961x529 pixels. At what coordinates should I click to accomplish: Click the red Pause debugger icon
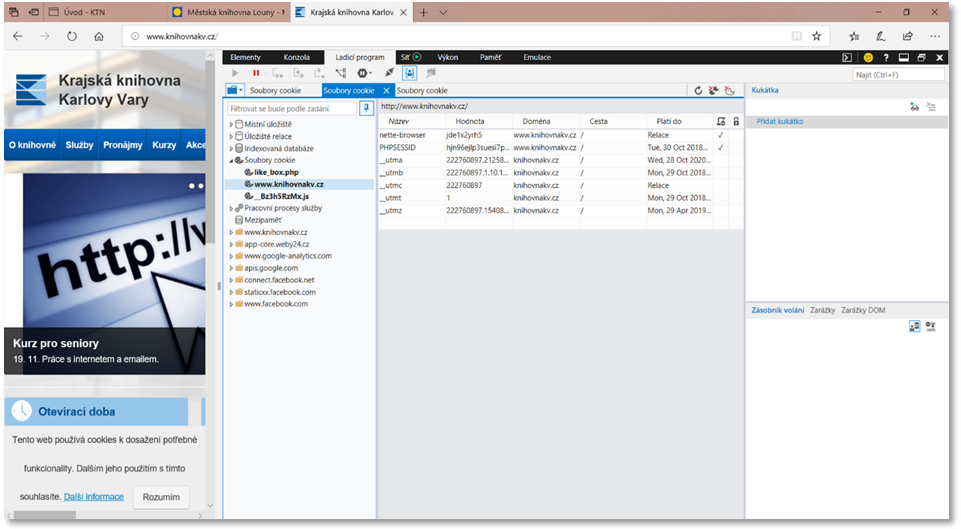click(256, 73)
